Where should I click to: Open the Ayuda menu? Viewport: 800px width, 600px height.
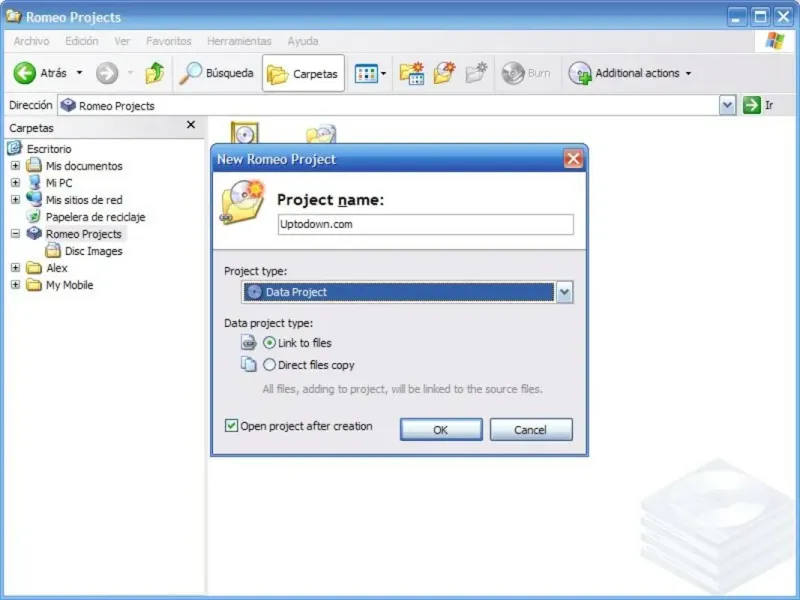point(303,41)
